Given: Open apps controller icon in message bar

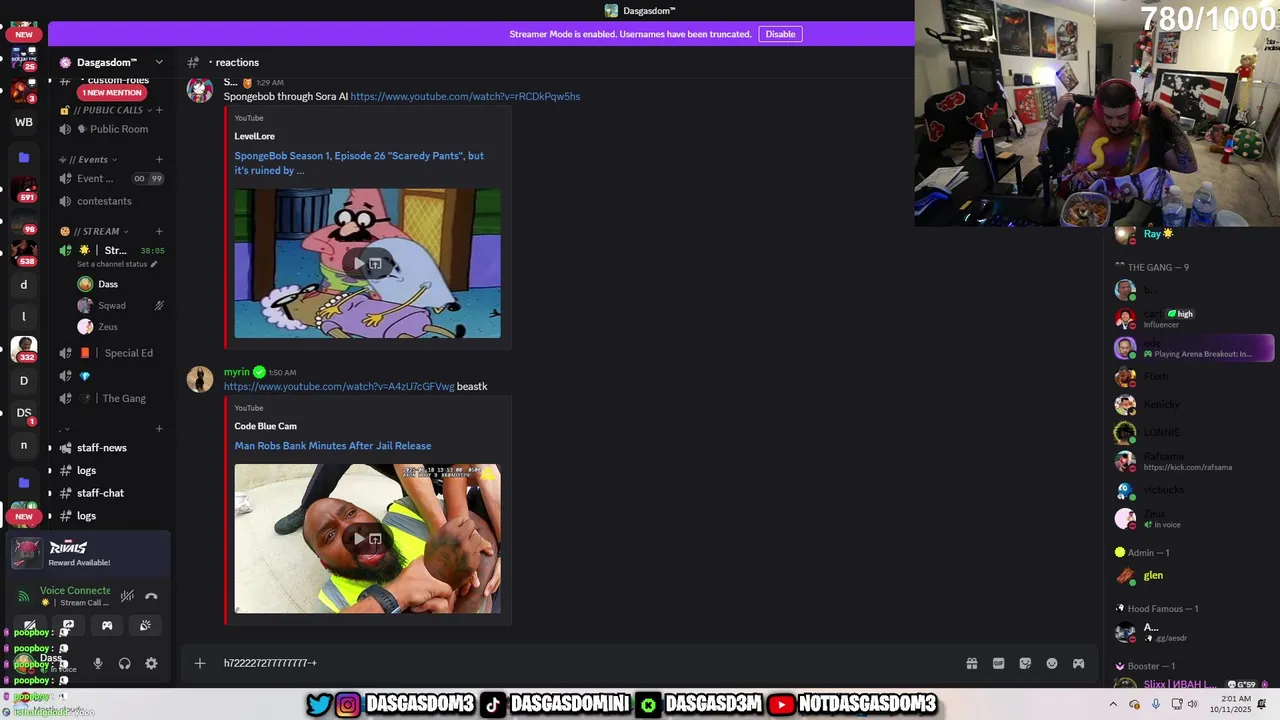Looking at the screenshot, I should (1079, 663).
